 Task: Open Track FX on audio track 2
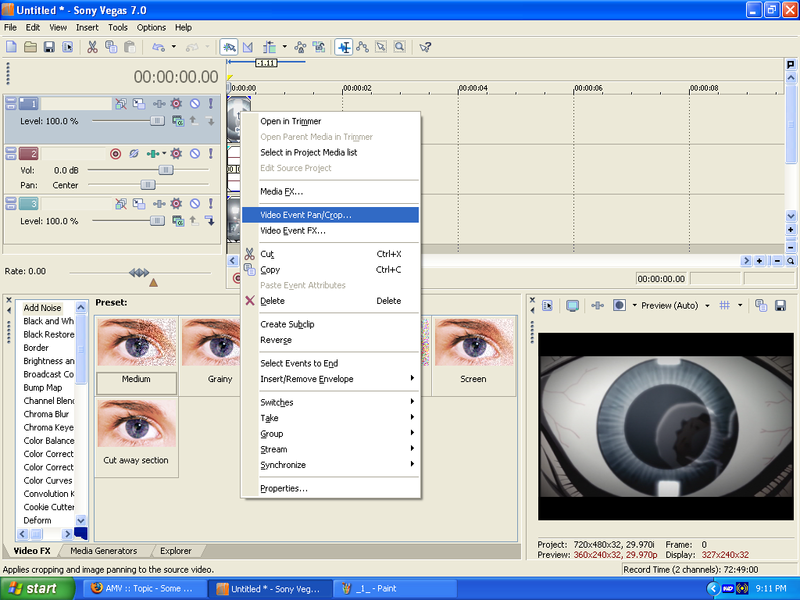click(176, 154)
